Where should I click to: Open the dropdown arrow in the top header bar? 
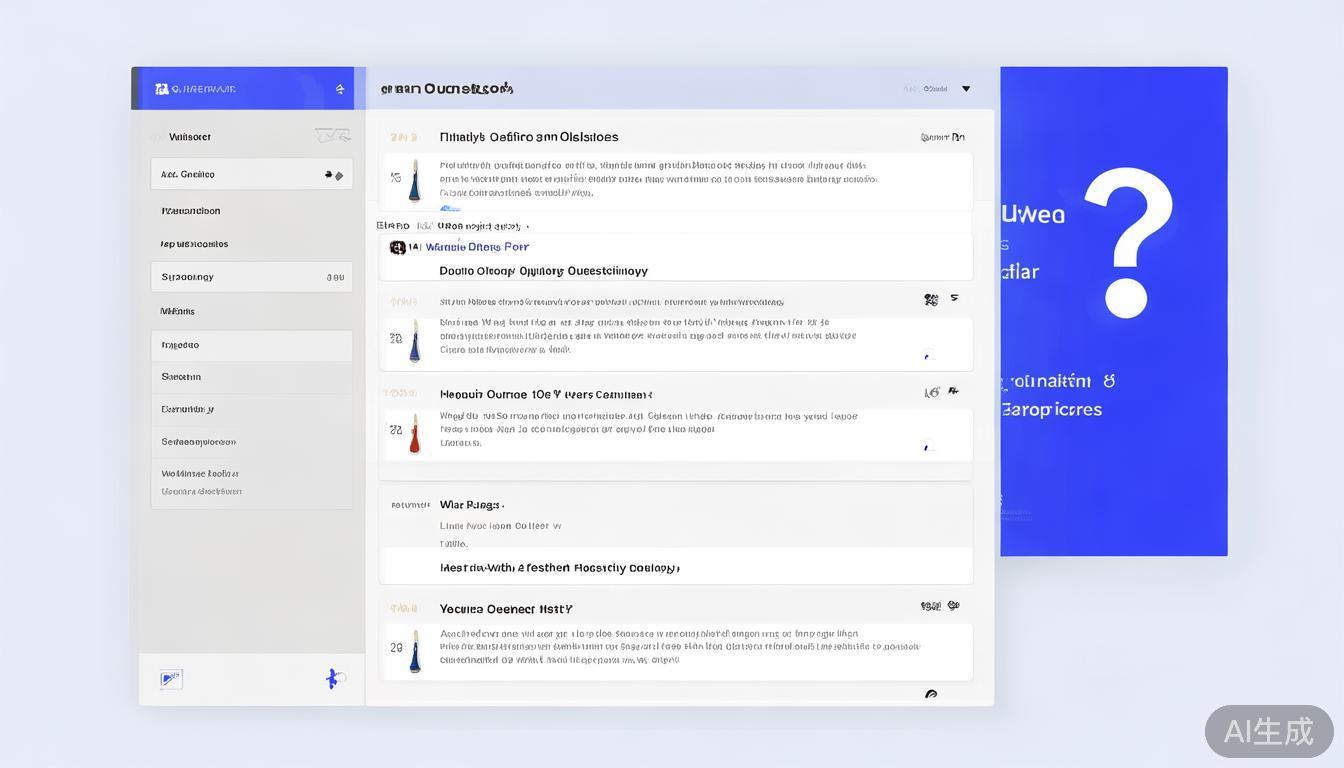(966, 89)
